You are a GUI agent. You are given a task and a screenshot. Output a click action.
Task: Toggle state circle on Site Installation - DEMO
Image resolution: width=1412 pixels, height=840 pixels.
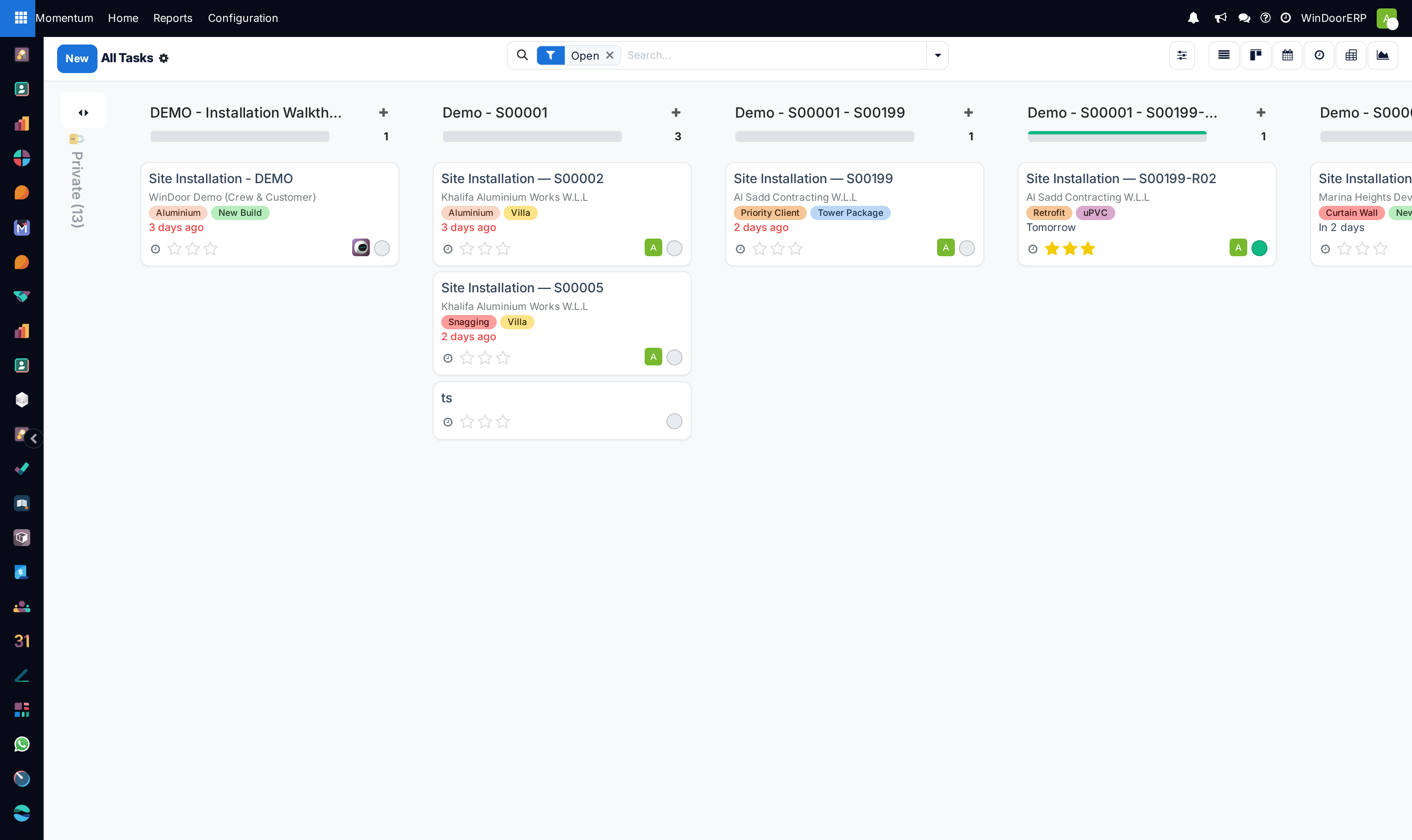382,248
